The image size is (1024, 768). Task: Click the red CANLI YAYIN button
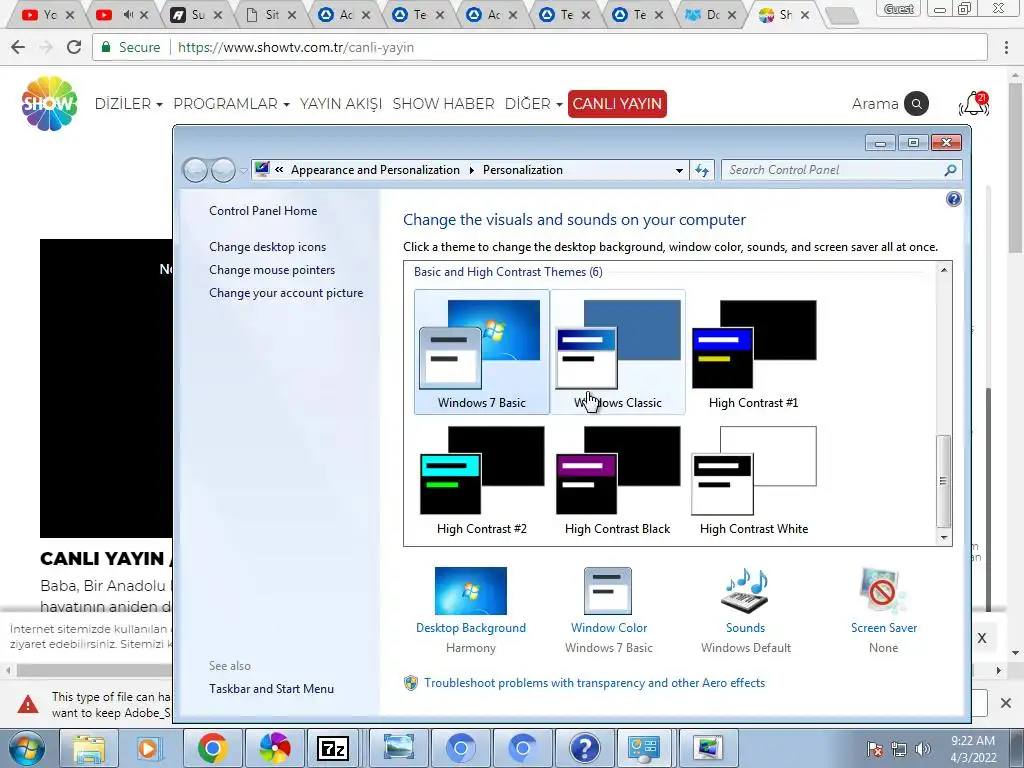[617, 104]
